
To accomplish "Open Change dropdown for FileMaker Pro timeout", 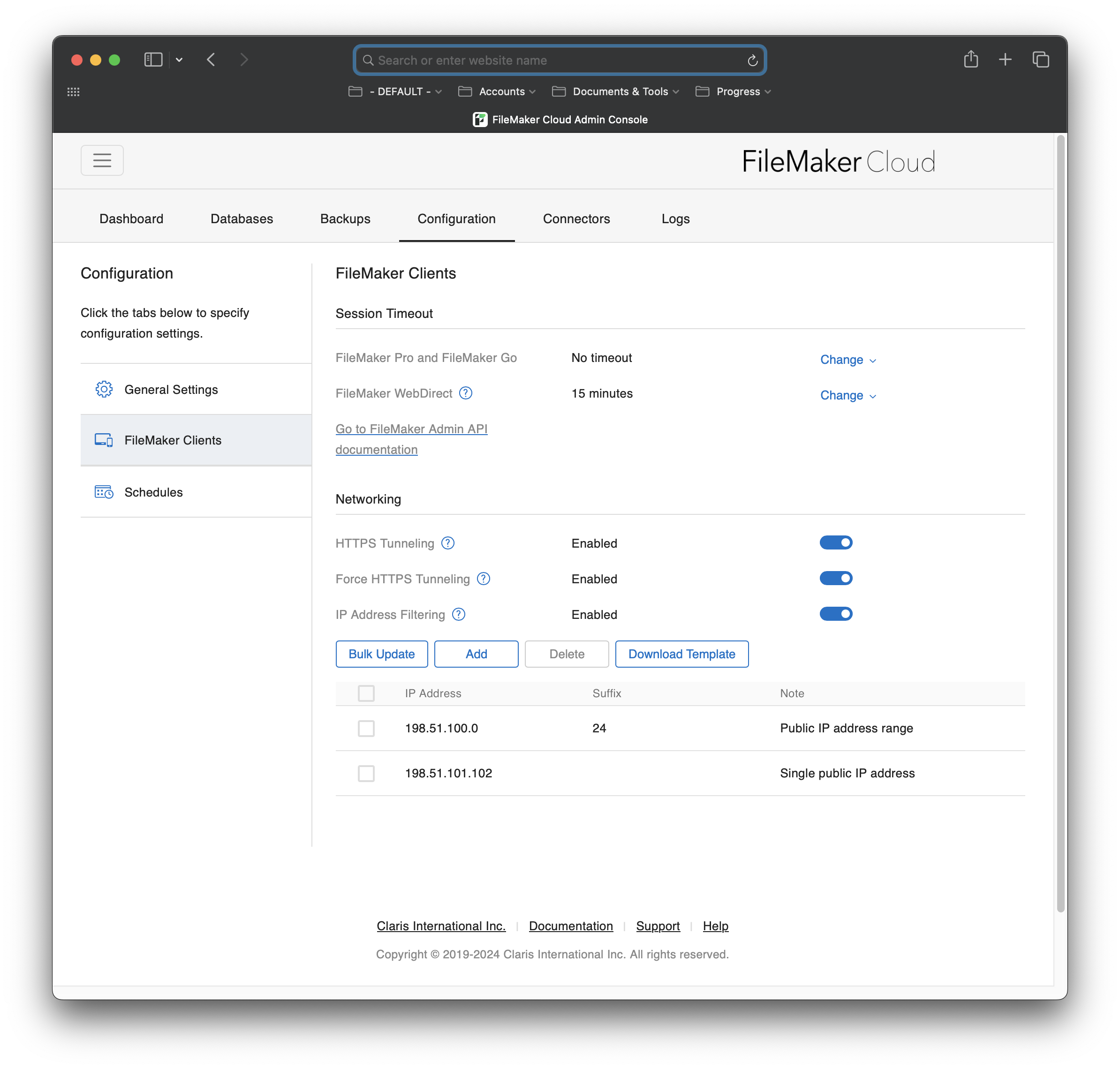I will (x=848, y=360).
